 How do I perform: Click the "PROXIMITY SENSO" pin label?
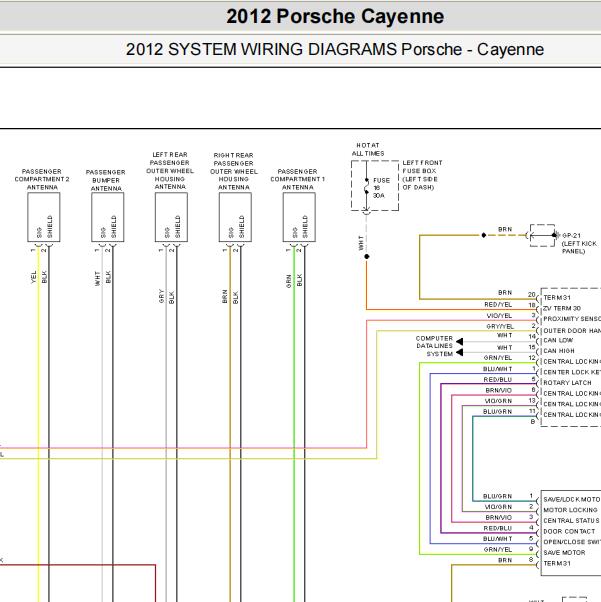point(572,319)
